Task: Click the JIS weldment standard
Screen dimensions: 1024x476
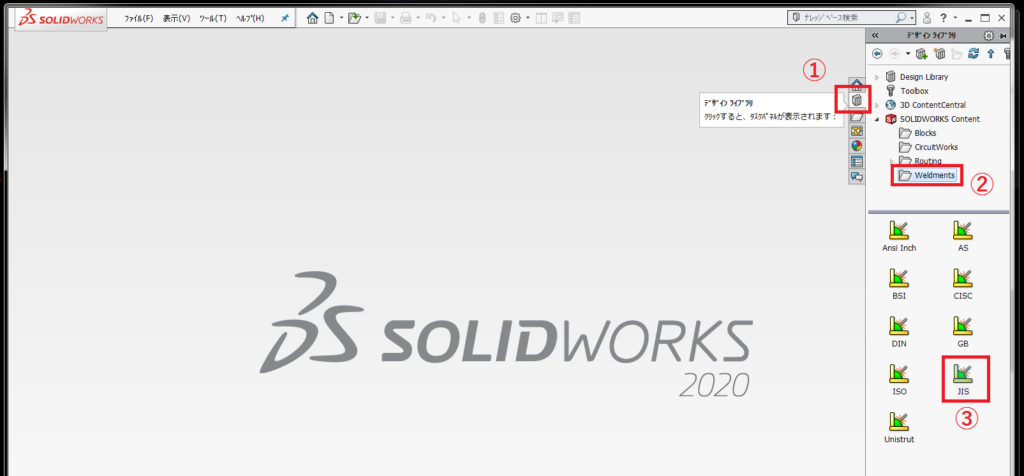Action: coord(963,379)
